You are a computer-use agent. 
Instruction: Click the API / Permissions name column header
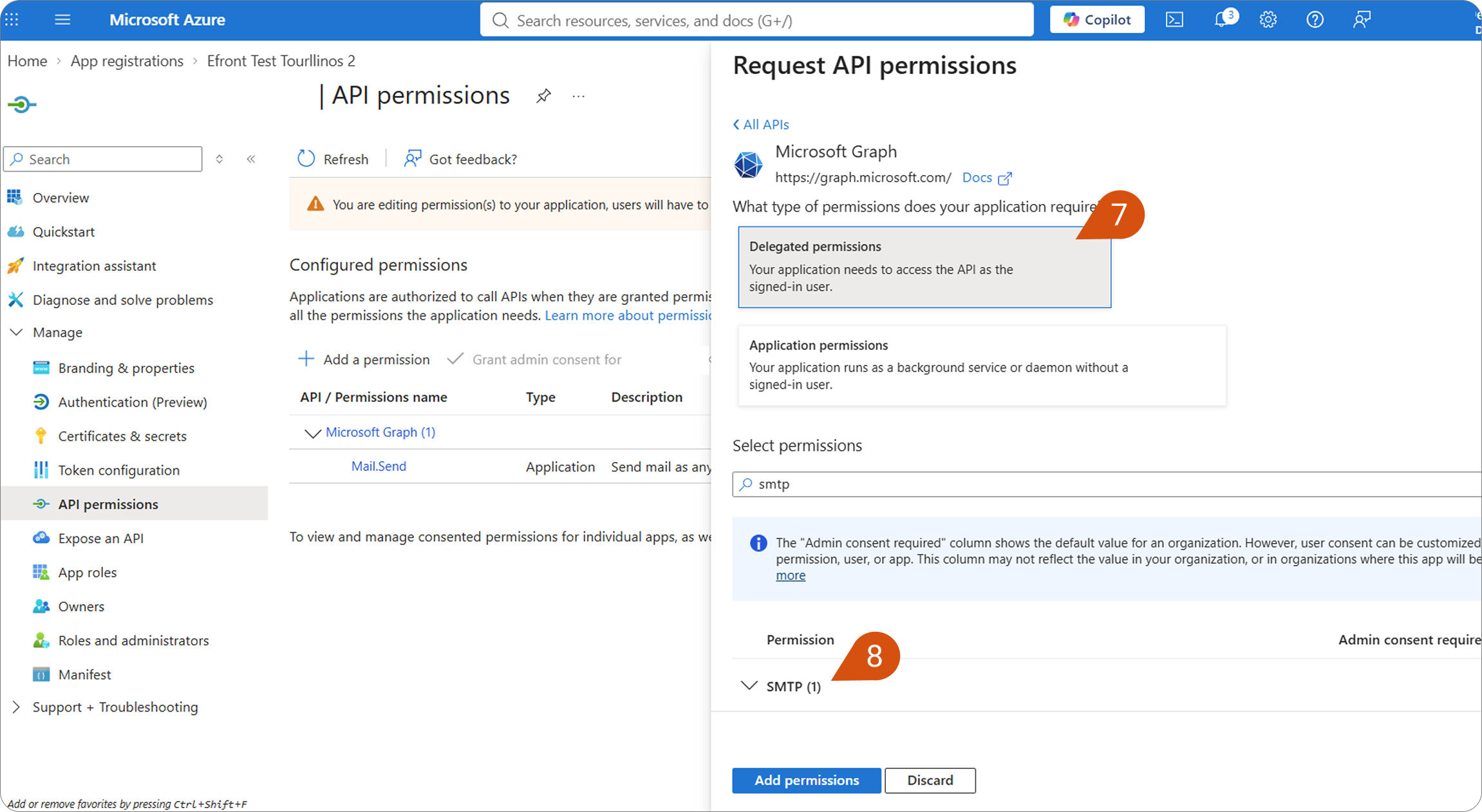coord(373,397)
